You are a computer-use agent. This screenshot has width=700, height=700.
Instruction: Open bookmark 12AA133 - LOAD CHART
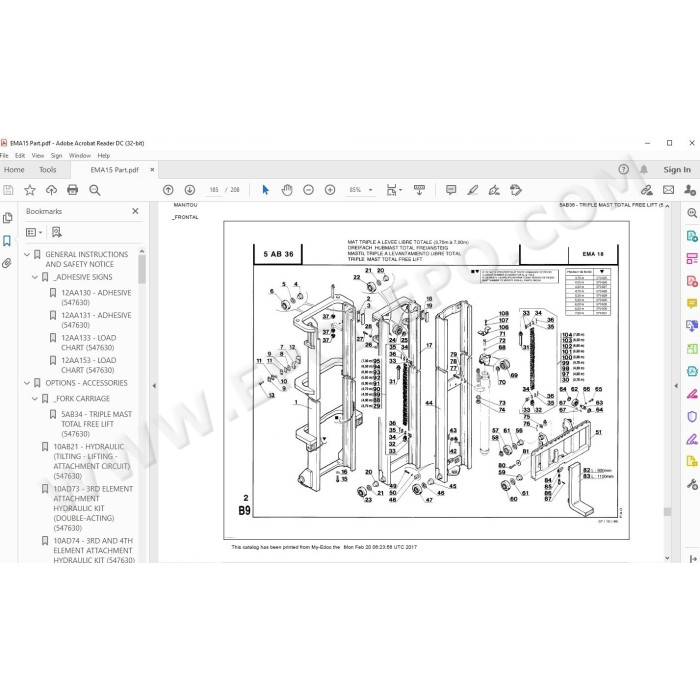[x=88, y=343]
